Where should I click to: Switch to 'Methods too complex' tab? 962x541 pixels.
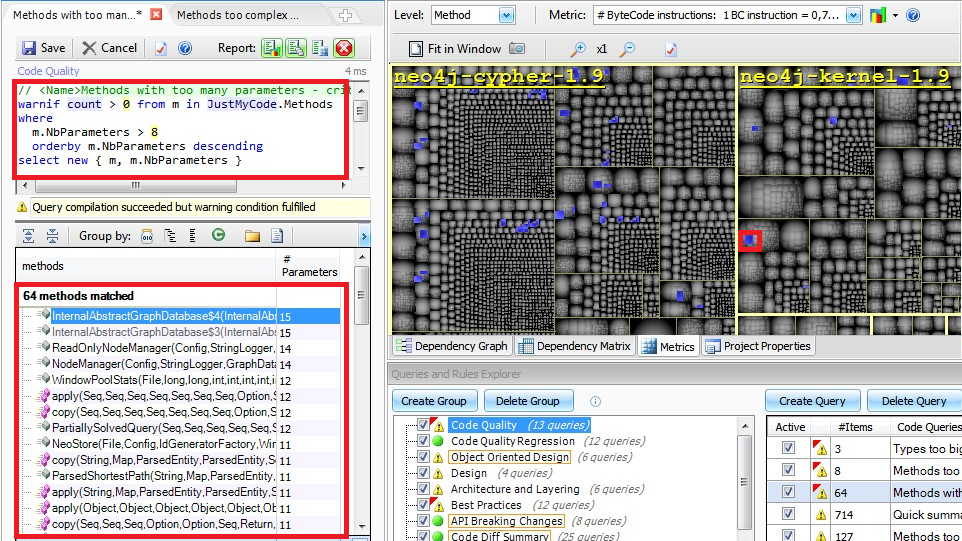(x=238, y=15)
